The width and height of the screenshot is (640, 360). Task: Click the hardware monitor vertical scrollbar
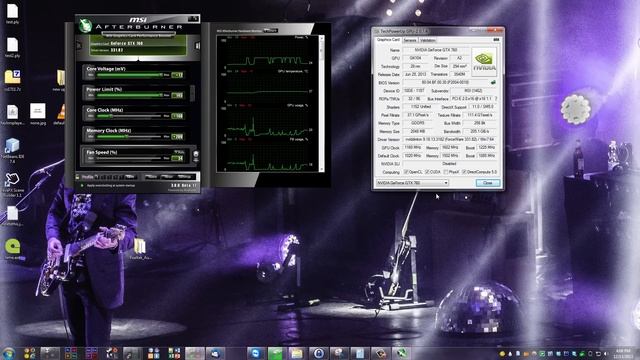click(x=322, y=103)
